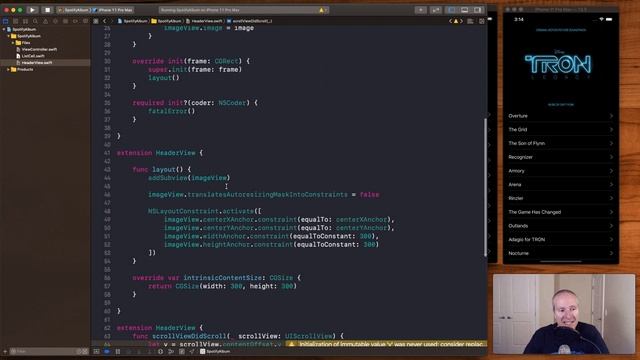Click HeaderView.swift in jump bar

pyautogui.click(x=204, y=21)
